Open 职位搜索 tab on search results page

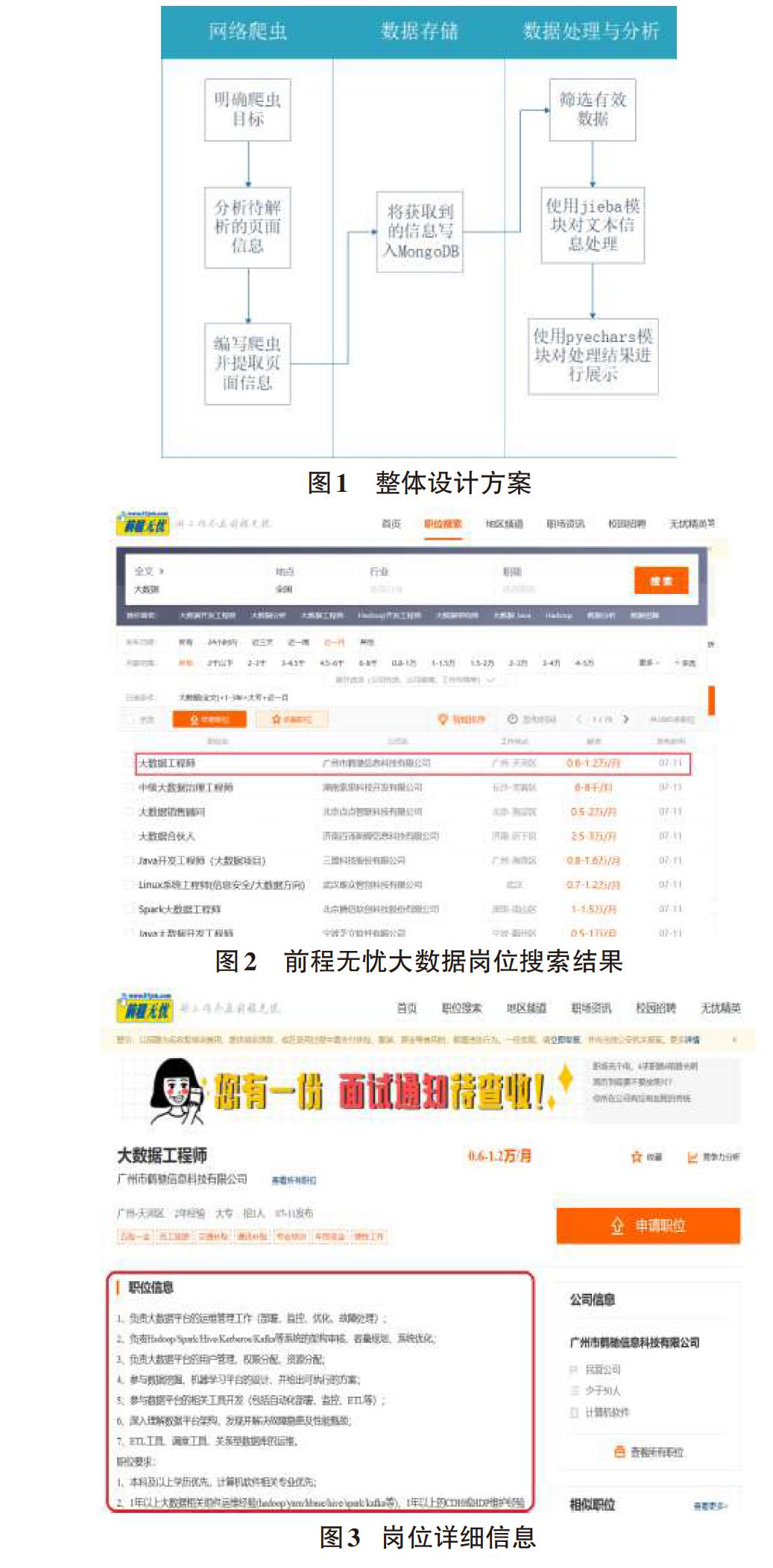coord(443,524)
